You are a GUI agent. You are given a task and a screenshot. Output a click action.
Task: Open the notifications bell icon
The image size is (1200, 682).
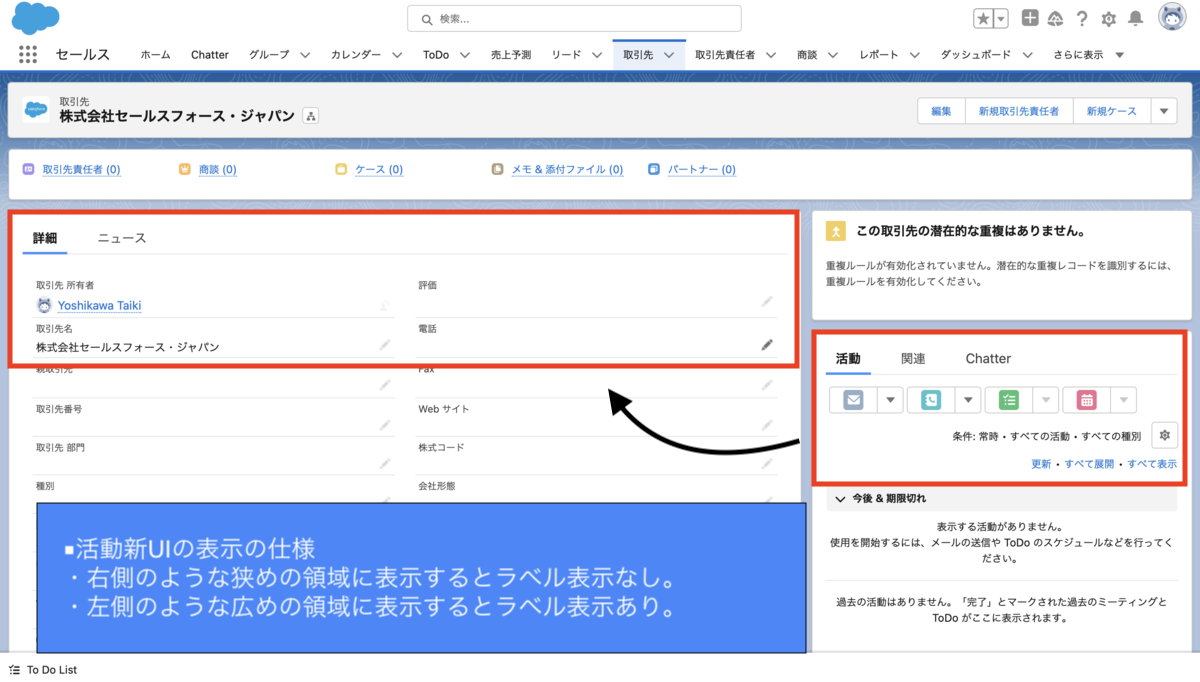click(x=1135, y=17)
